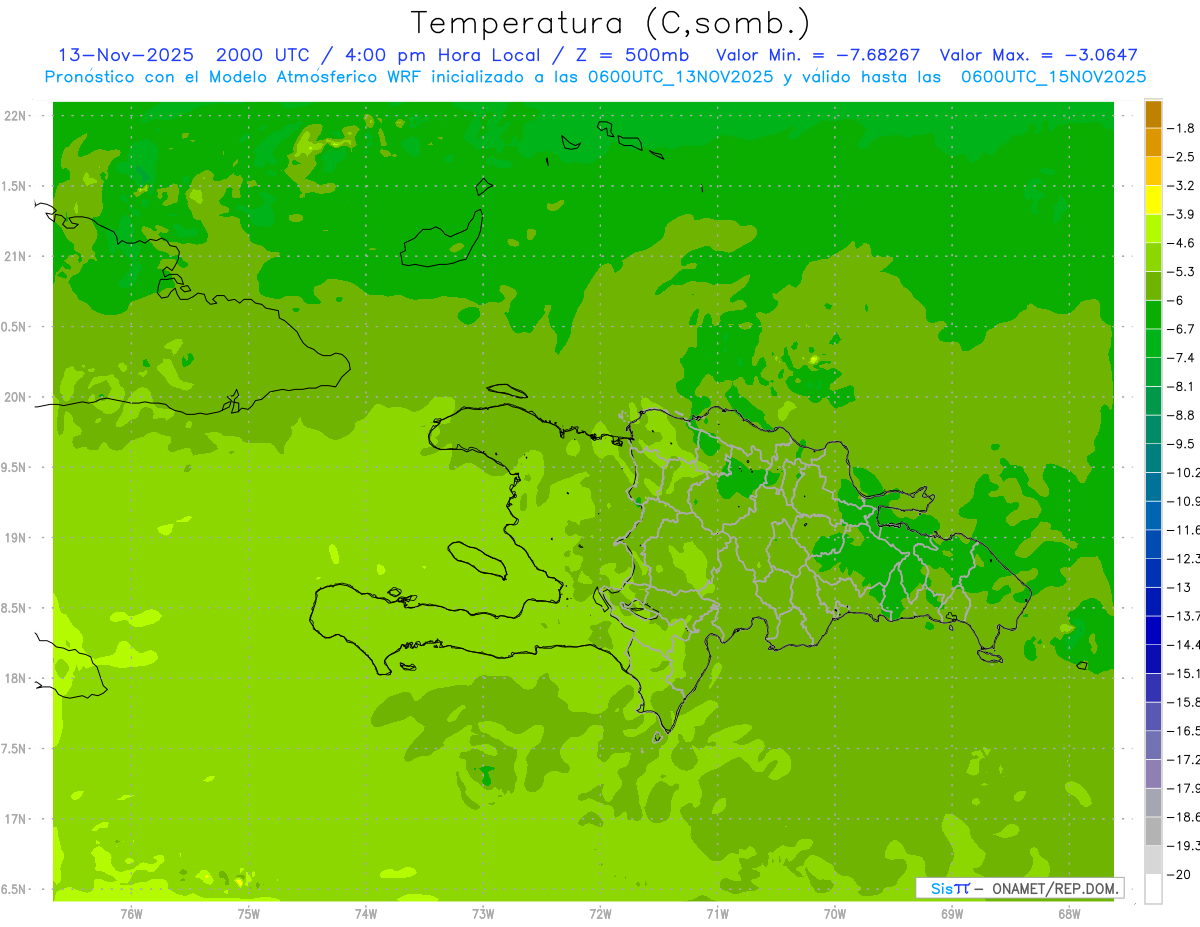Click the "Valor Max. = -3.0647" readout
This screenshot has width=1200, height=927.
1039,55
